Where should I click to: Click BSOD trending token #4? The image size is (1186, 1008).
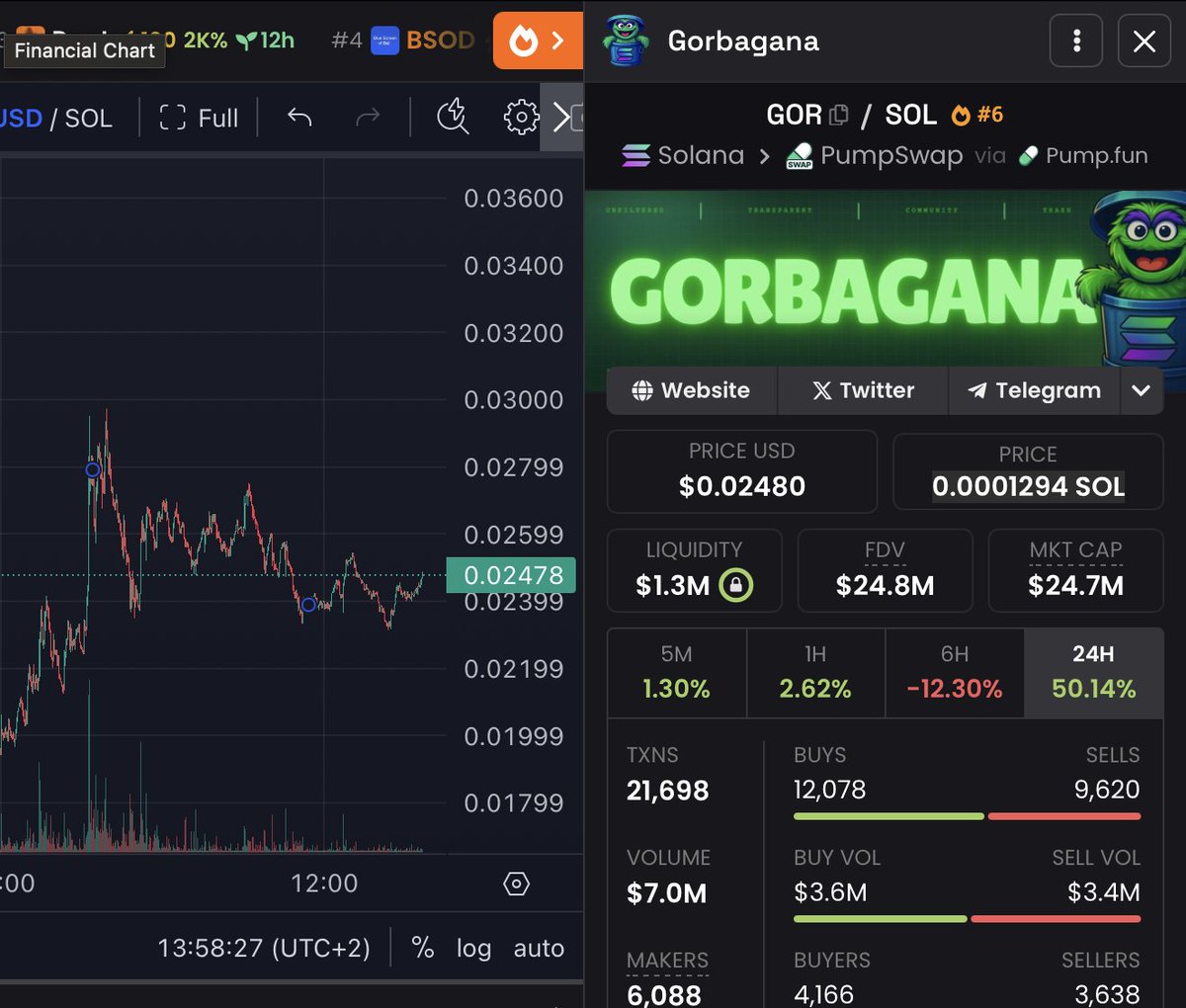pos(403,41)
